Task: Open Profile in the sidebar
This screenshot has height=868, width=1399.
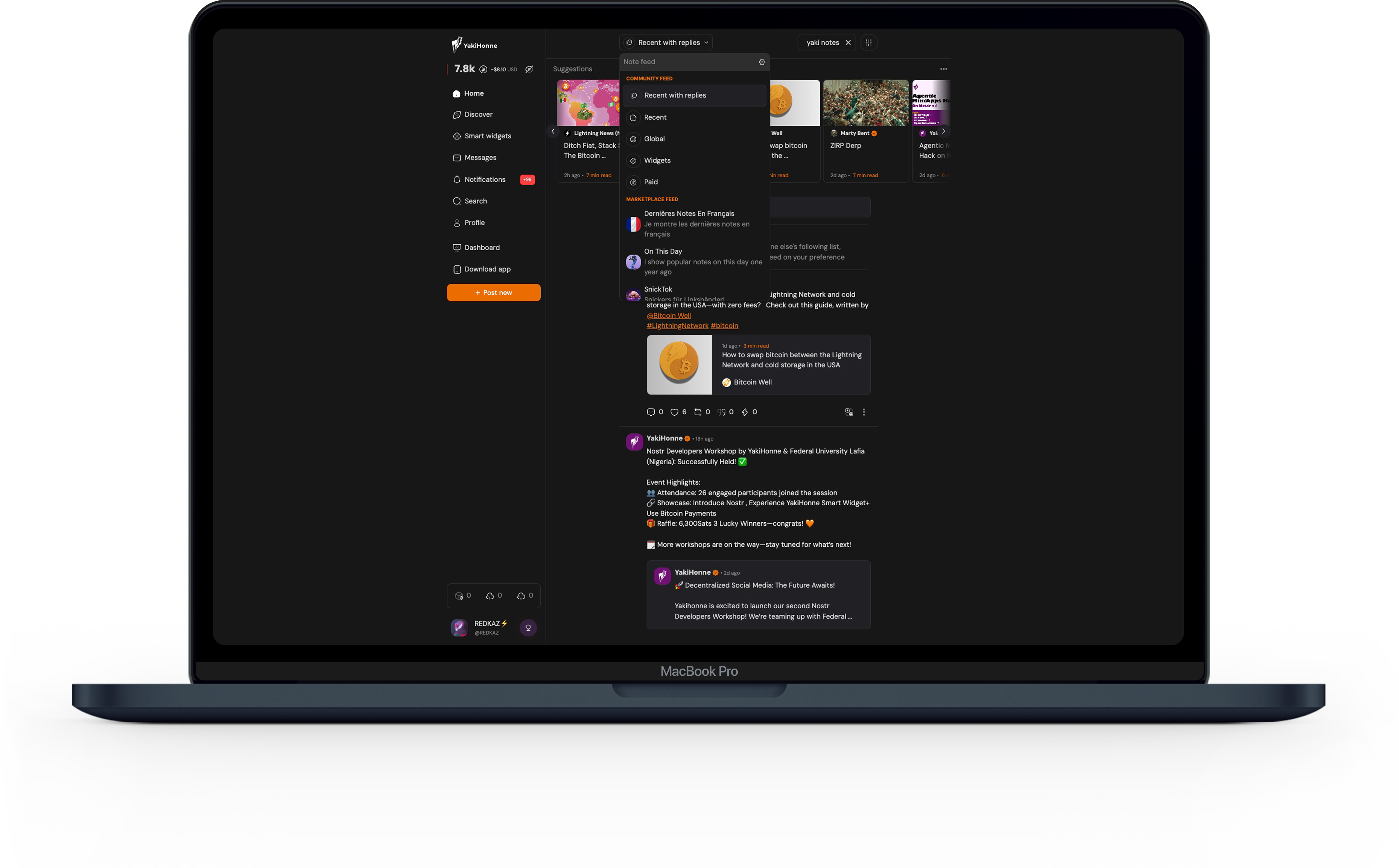Action: tap(494, 223)
